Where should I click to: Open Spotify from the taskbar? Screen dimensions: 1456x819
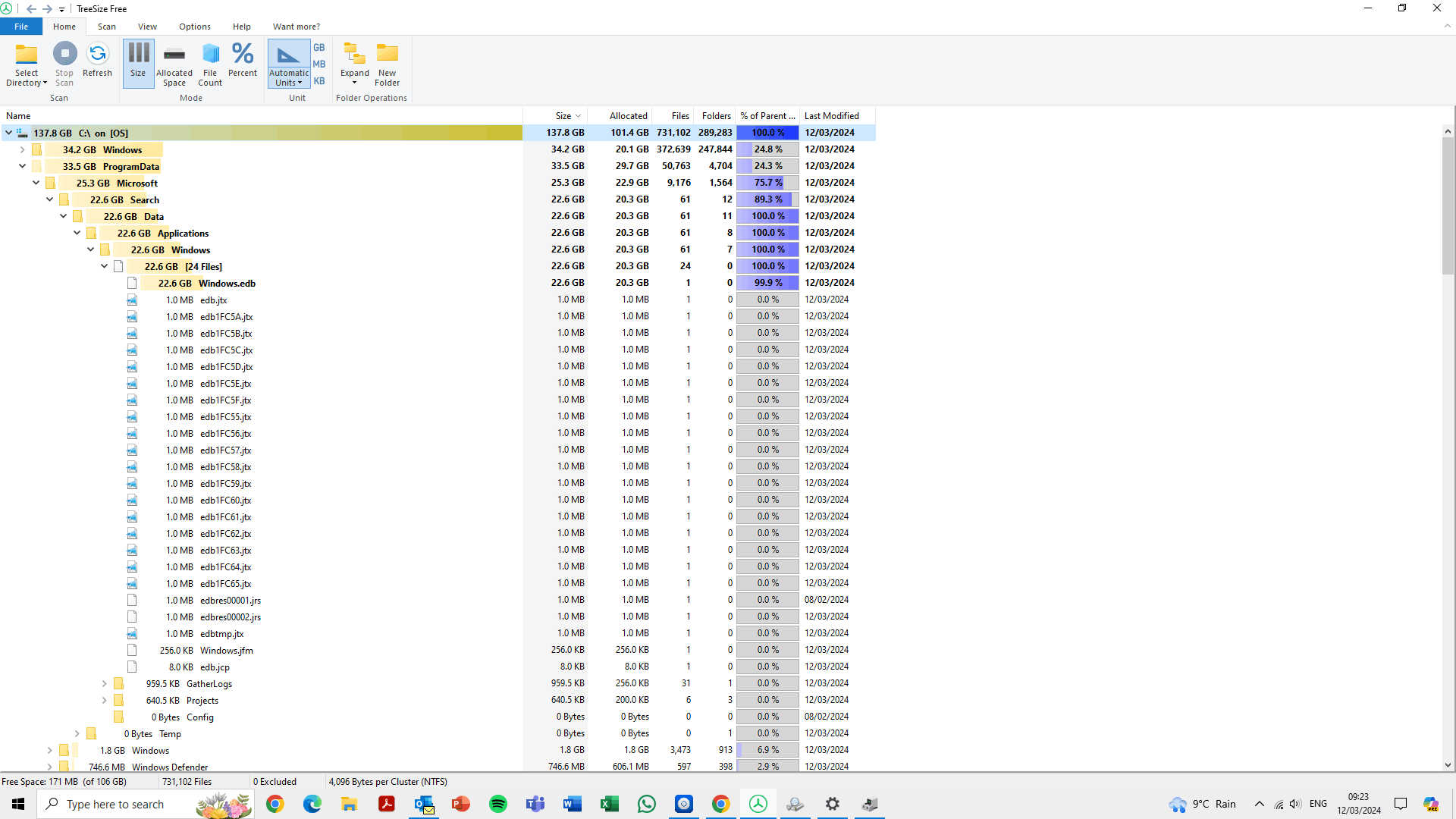(x=498, y=804)
